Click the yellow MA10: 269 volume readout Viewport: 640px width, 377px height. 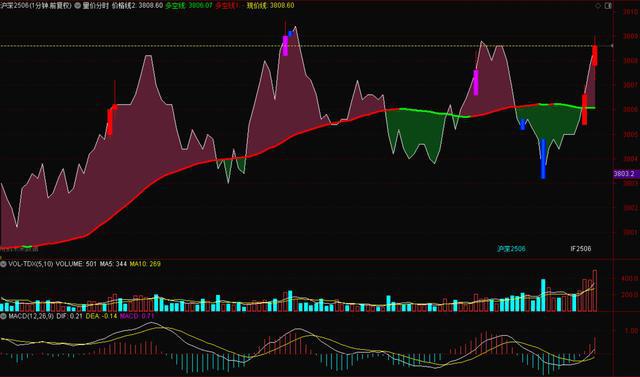click(145, 264)
